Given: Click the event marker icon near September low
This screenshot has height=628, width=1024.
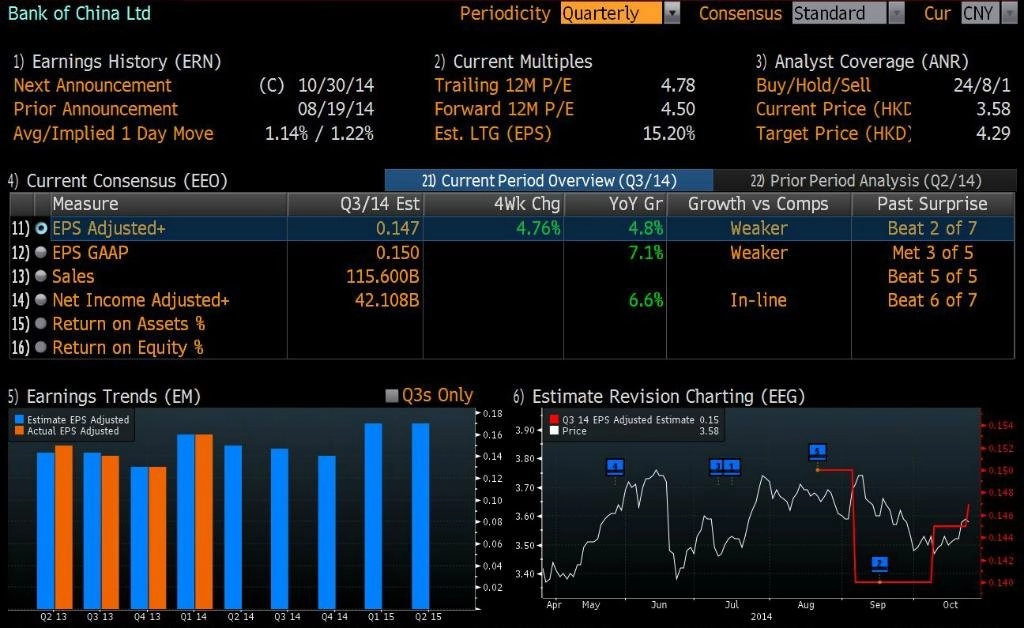Looking at the screenshot, I should (x=880, y=564).
